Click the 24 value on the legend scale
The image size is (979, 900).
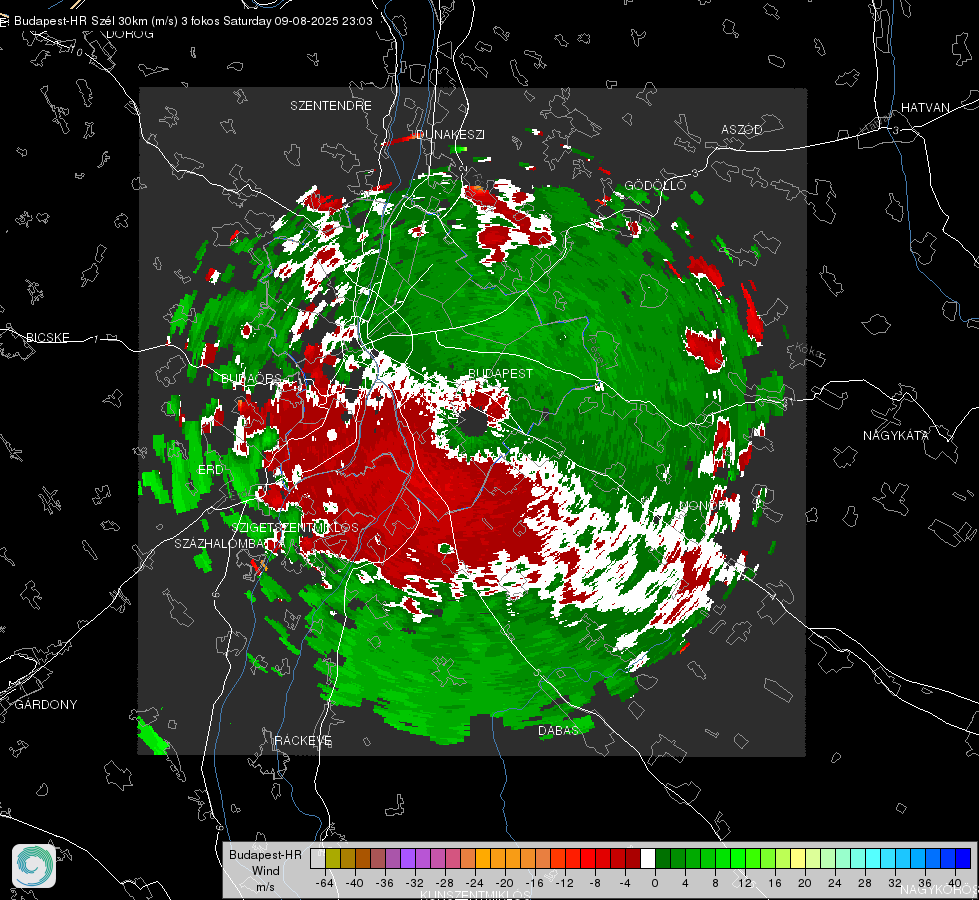tap(834, 883)
